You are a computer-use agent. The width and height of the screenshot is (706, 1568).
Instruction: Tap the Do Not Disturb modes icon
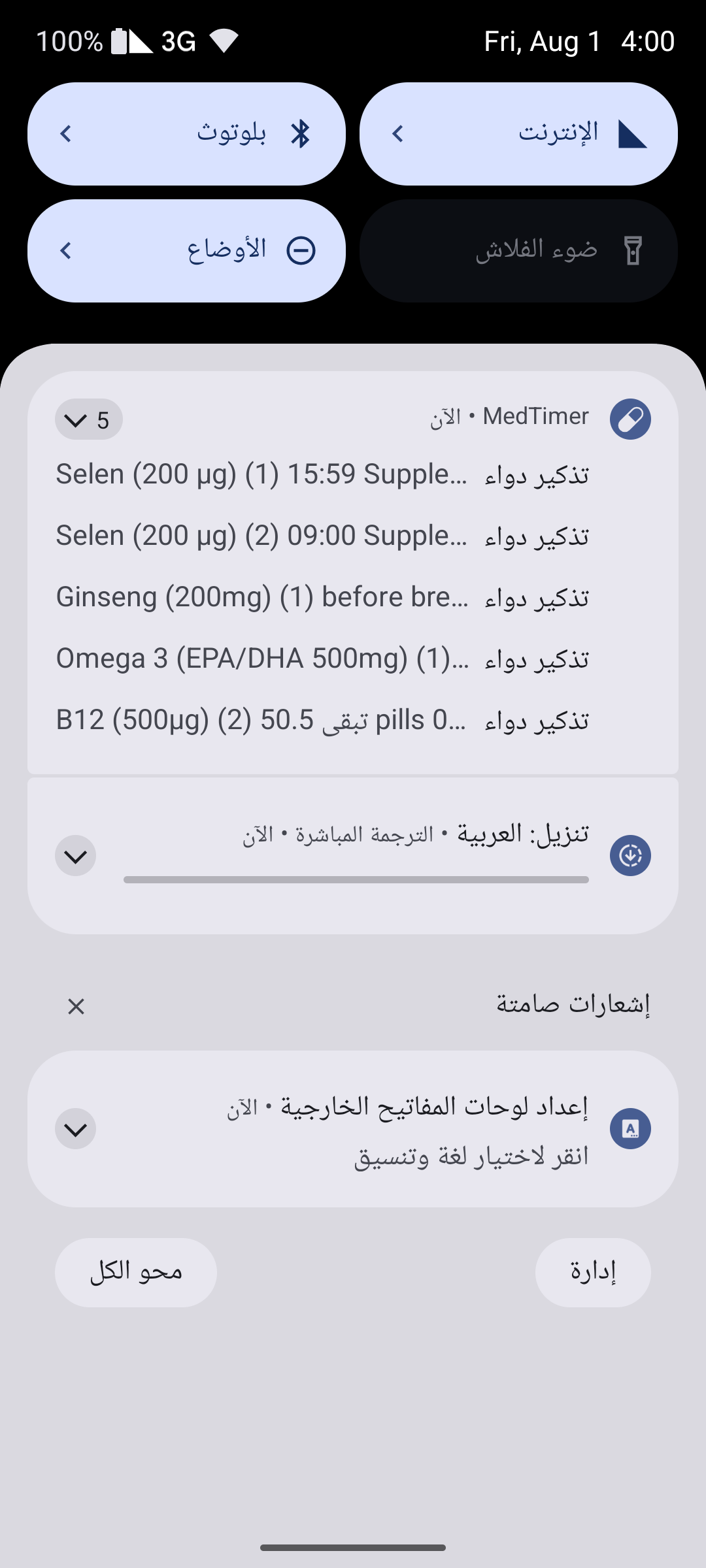click(x=301, y=251)
